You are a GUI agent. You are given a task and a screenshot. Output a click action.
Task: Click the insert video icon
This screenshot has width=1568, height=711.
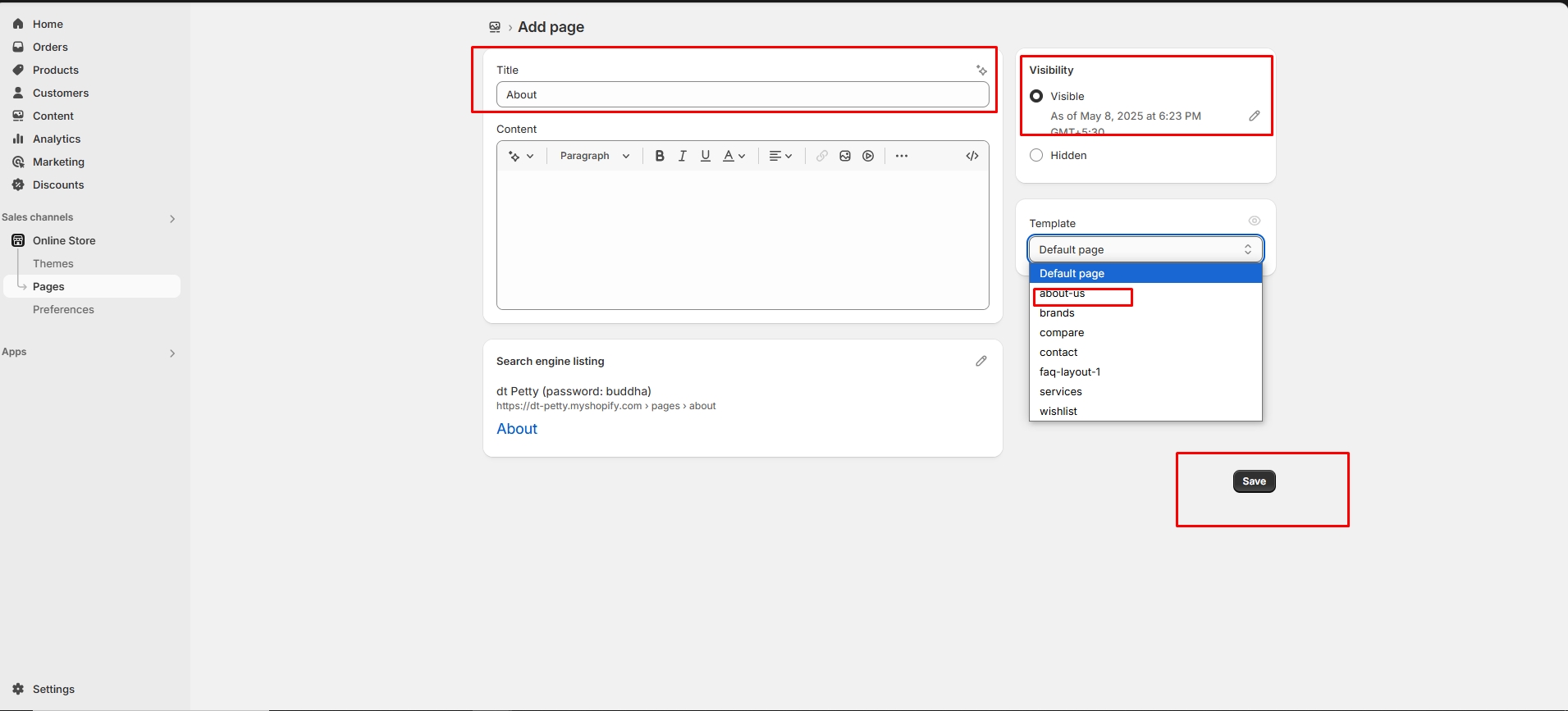tap(868, 156)
